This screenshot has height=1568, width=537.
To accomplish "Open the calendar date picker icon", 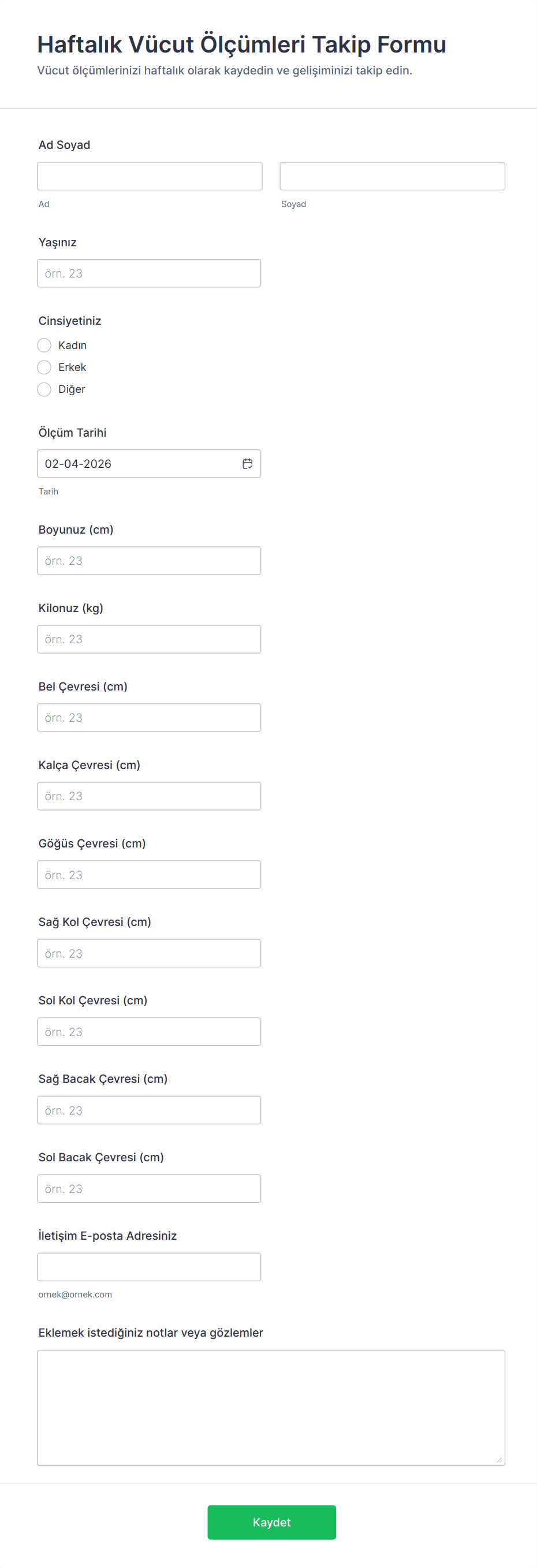I will [x=248, y=464].
